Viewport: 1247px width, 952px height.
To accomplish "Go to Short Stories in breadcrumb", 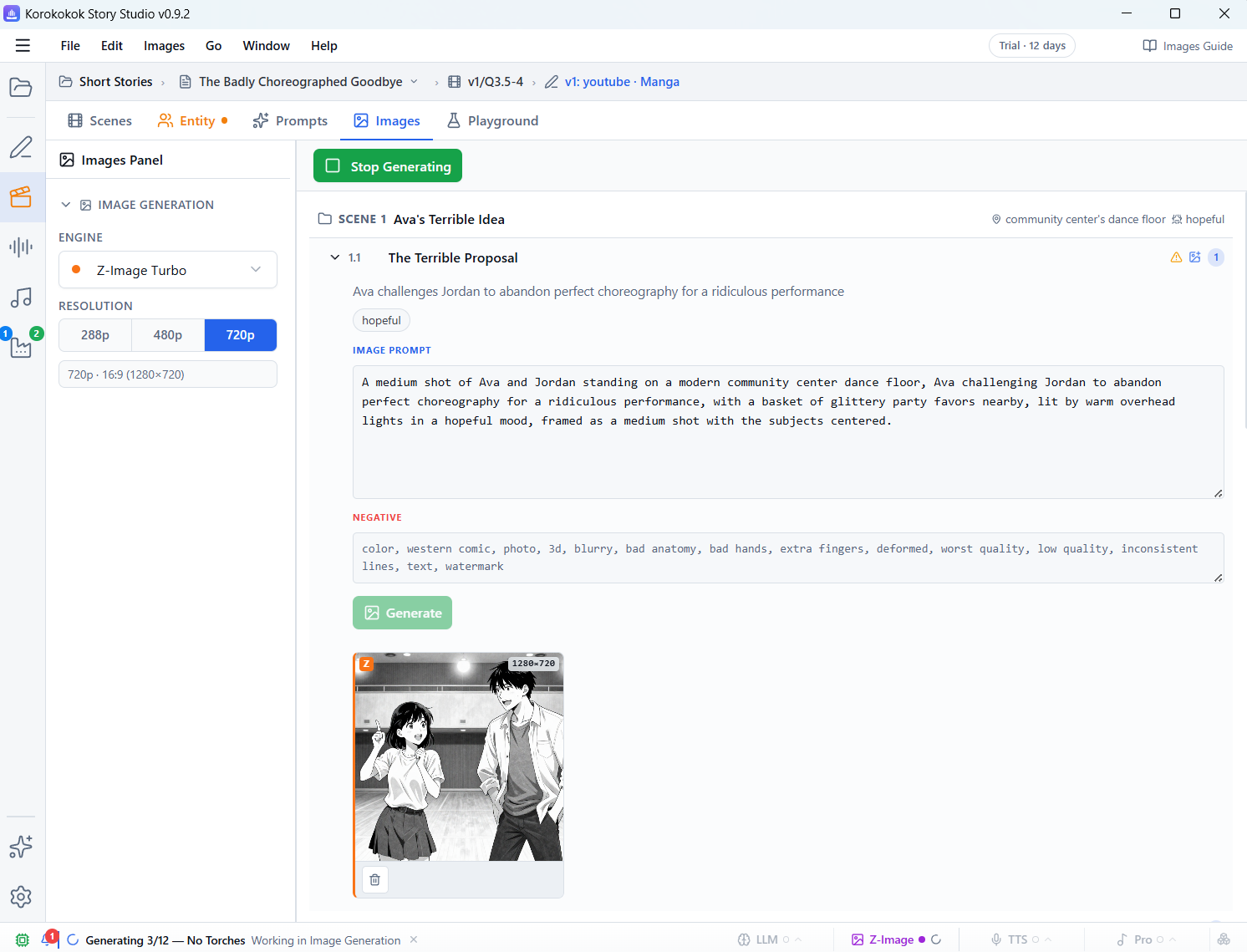I will [x=106, y=82].
